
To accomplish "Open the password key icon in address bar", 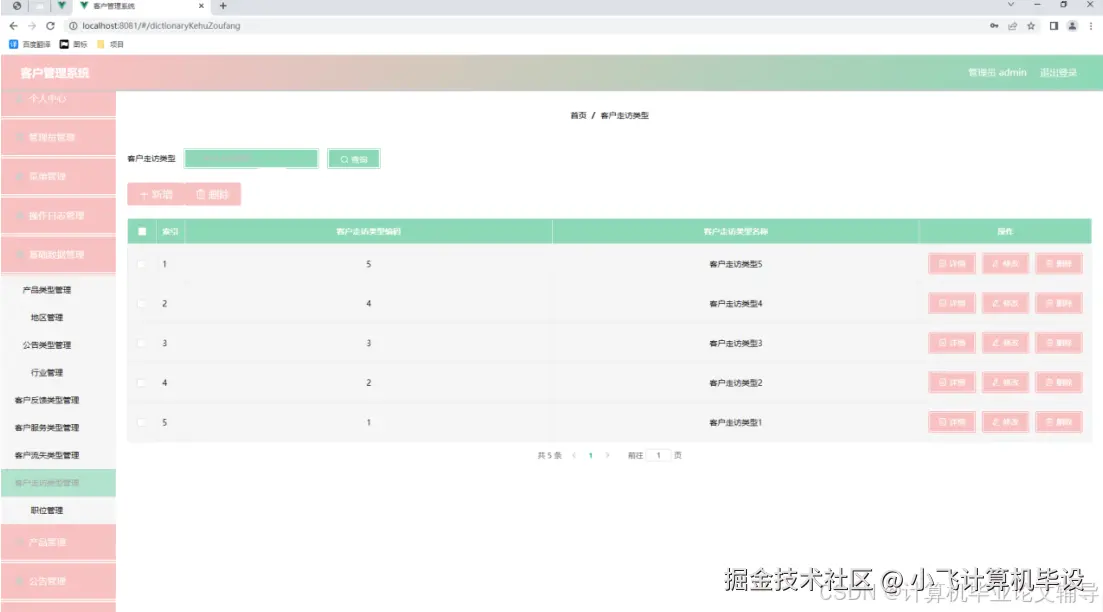I will click(994, 26).
